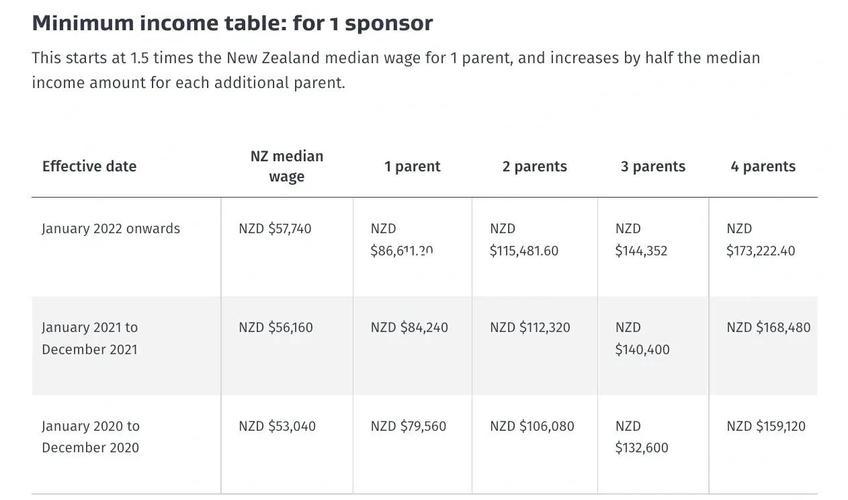Click the NZD $168,480 cell
Viewport: 848px width, 500px height.
(x=768, y=327)
